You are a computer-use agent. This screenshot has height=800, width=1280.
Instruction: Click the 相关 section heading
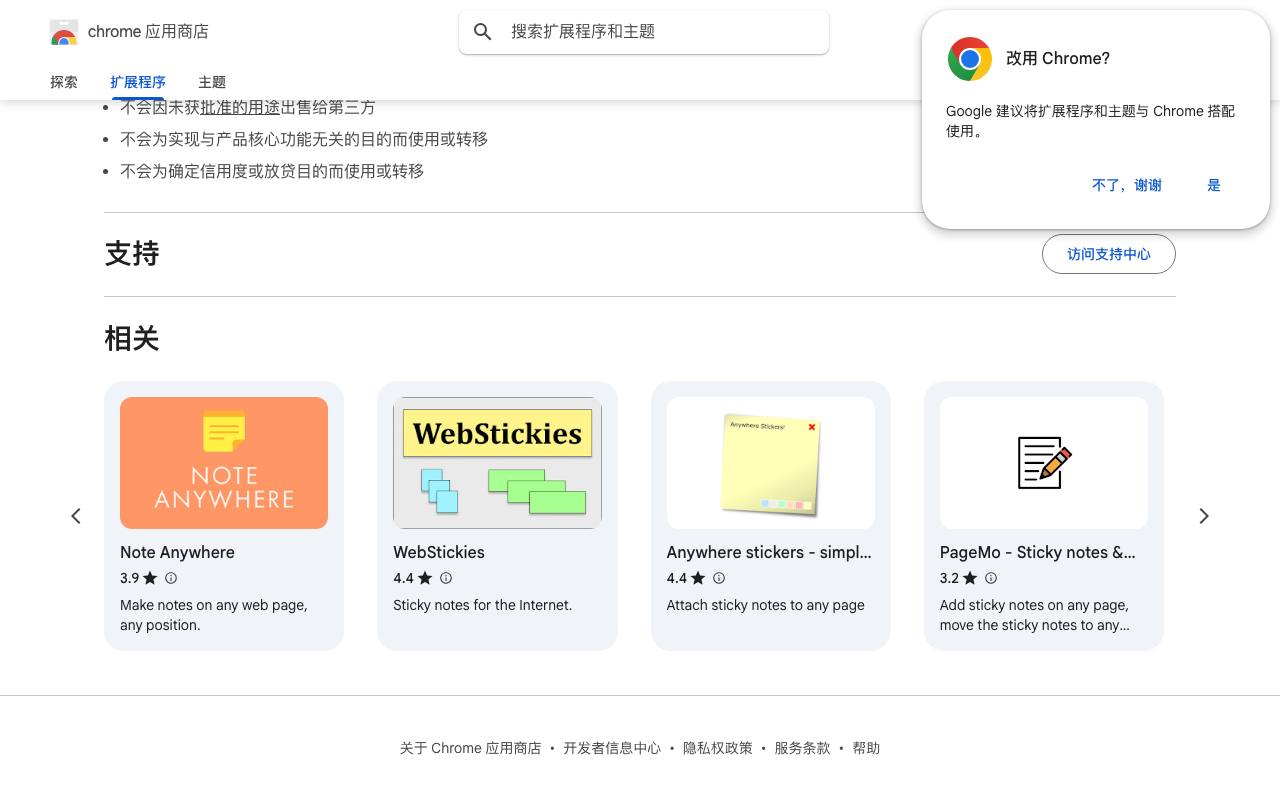tap(132, 339)
